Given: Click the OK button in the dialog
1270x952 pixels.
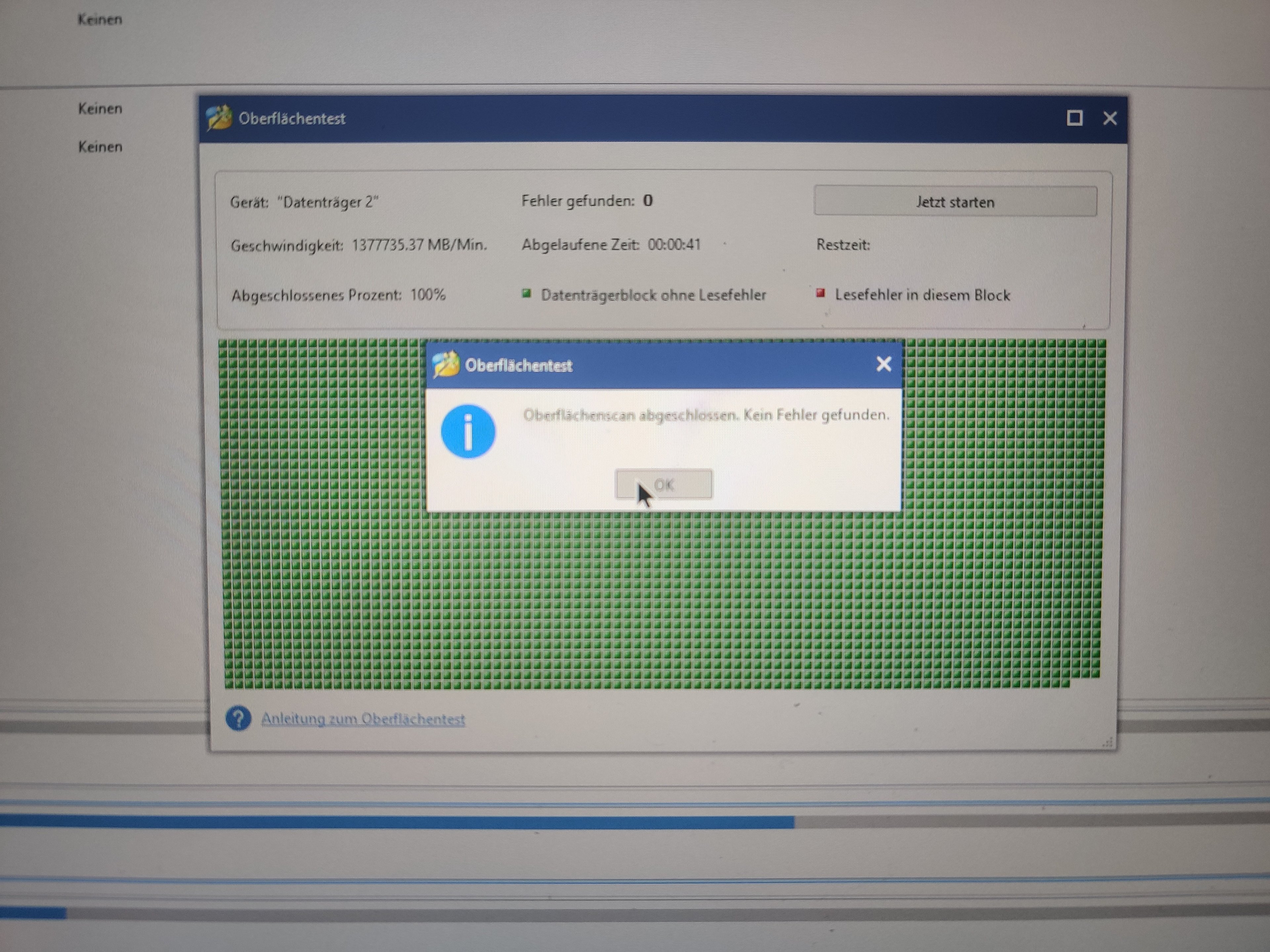Looking at the screenshot, I should click(664, 484).
